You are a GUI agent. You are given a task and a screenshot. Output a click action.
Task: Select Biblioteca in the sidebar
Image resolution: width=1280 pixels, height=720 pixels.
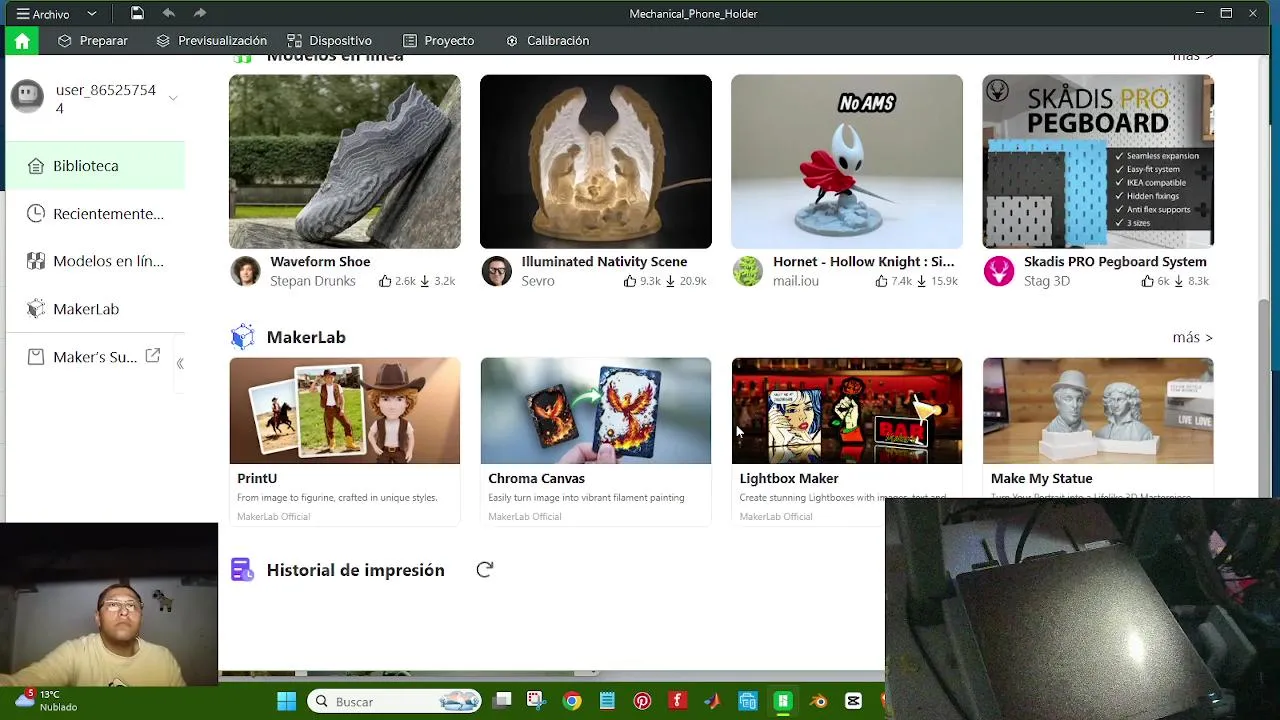[x=95, y=166]
